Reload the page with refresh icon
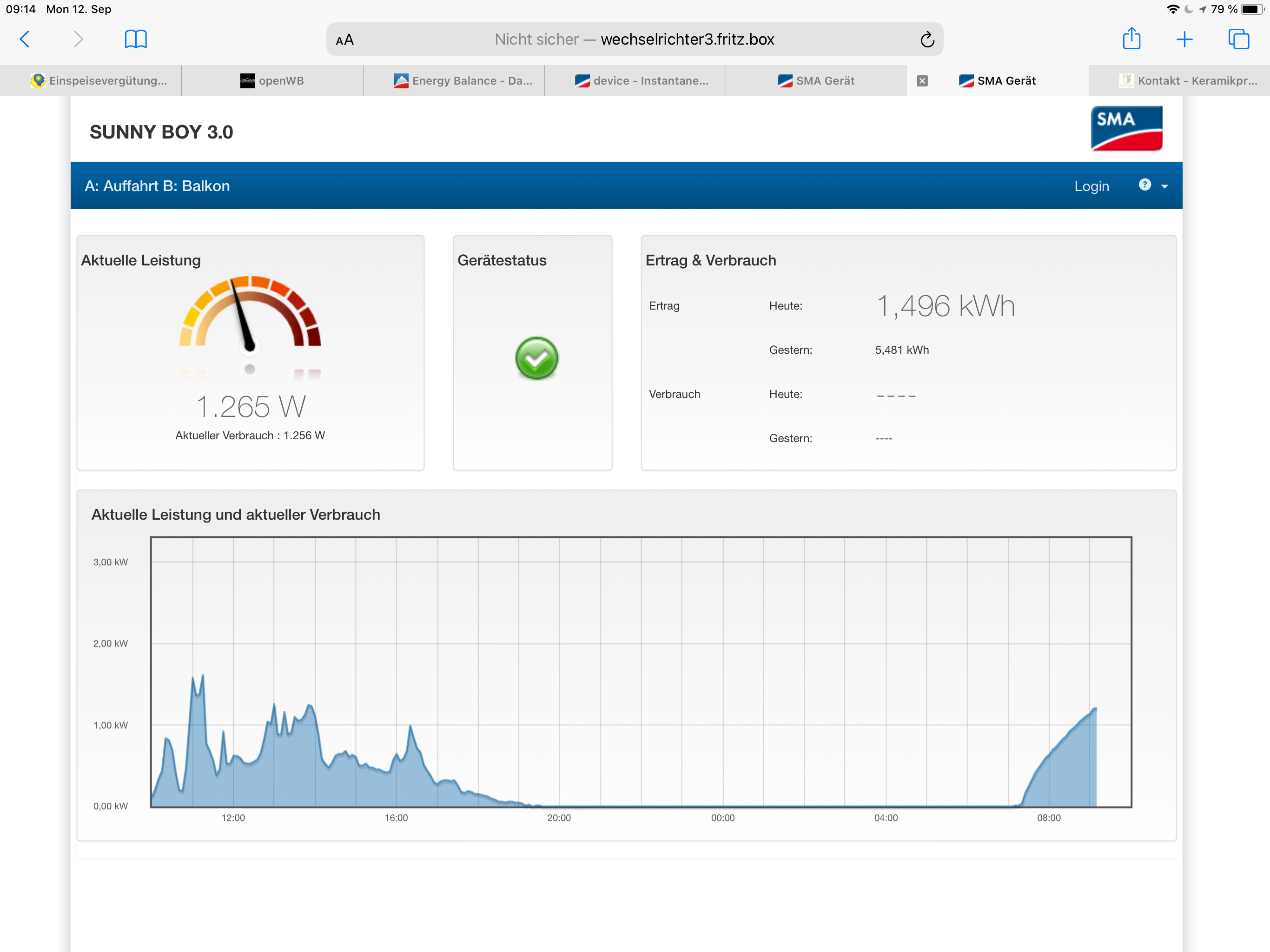Screen dimensions: 1270x952 (x=926, y=39)
